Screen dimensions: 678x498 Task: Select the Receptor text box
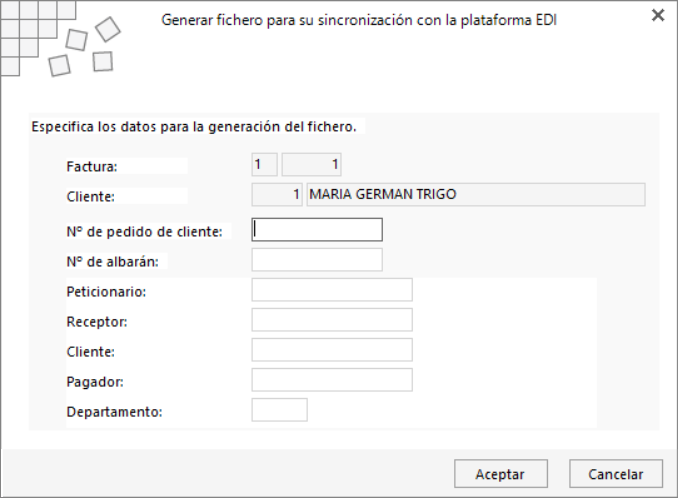332,320
